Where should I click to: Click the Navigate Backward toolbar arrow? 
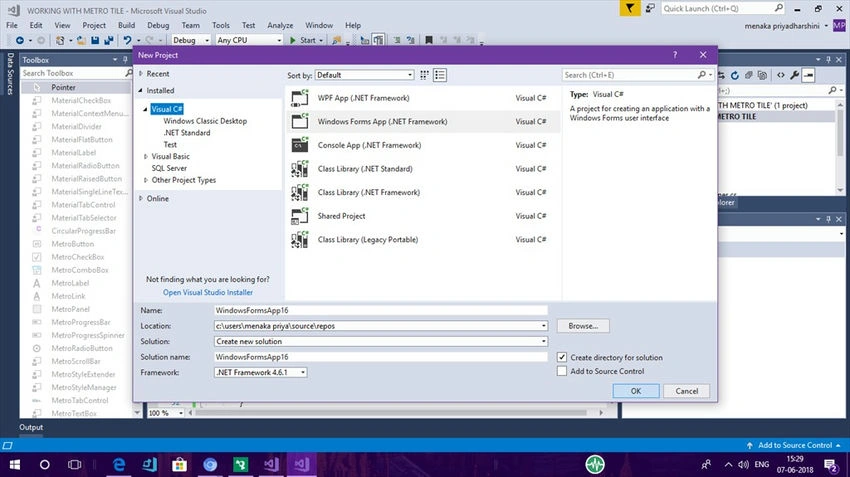pyautogui.click(x=20, y=40)
